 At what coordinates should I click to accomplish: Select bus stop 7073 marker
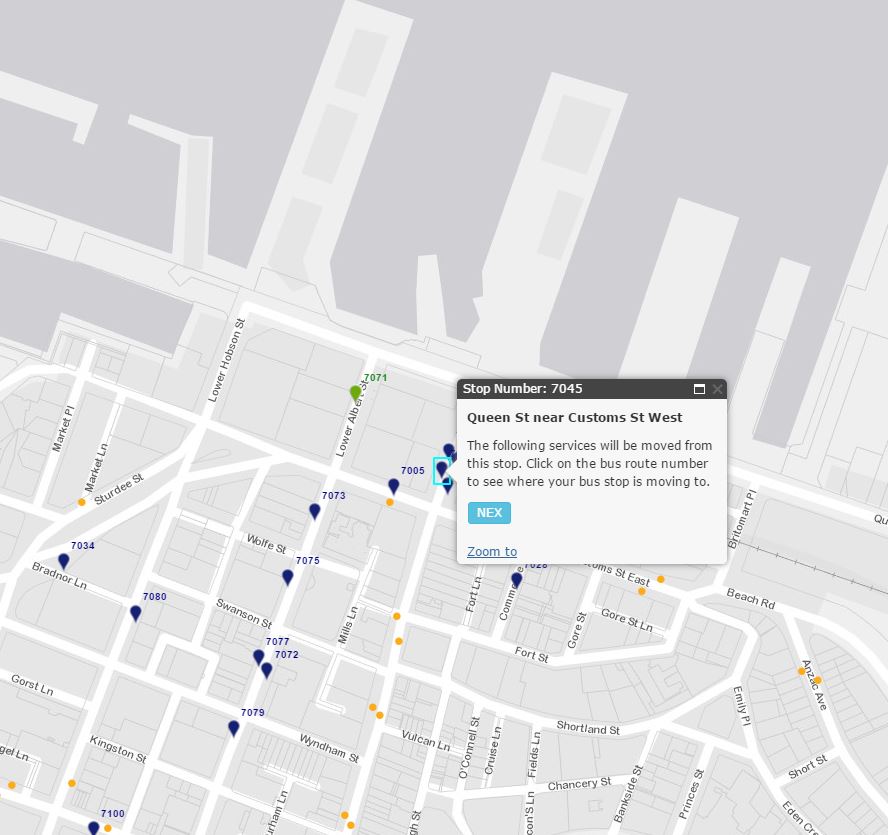click(315, 511)
